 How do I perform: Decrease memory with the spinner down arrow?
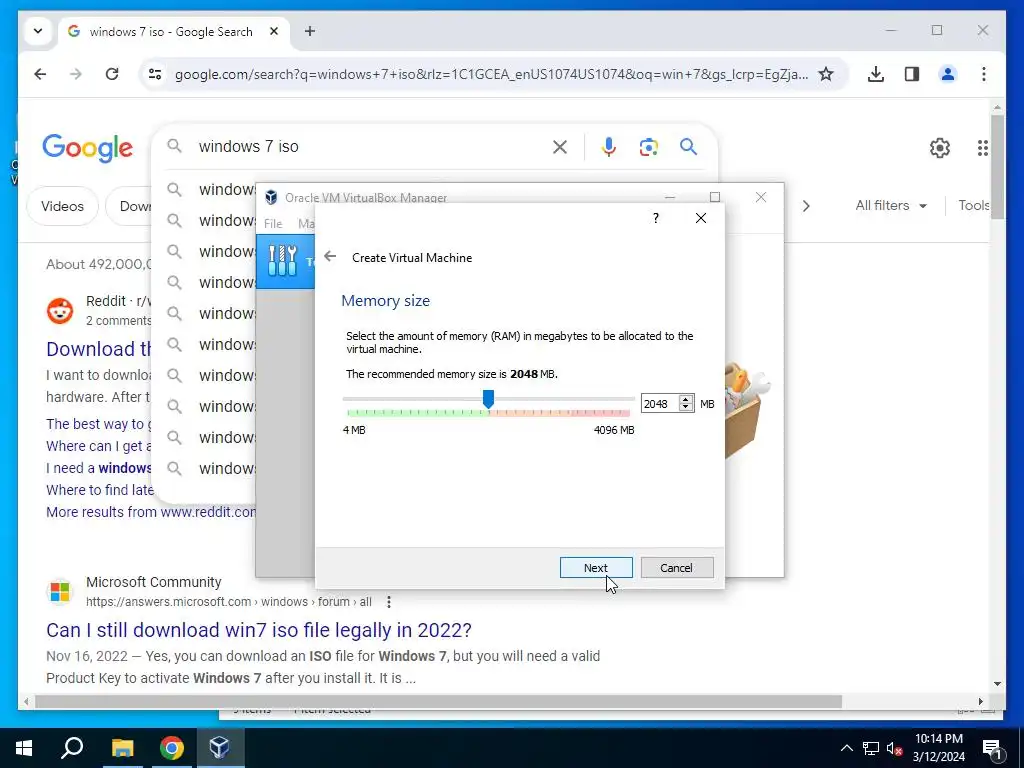tap(686, 408)
